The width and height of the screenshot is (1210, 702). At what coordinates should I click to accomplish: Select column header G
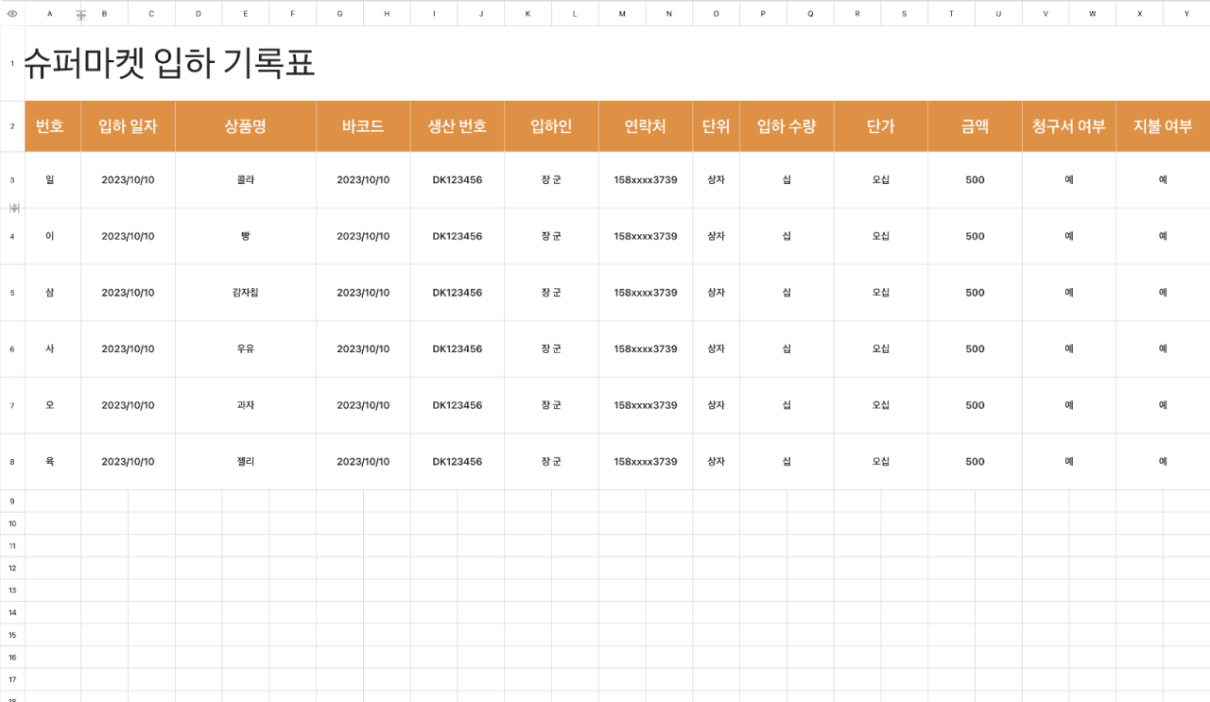(340, 13)
